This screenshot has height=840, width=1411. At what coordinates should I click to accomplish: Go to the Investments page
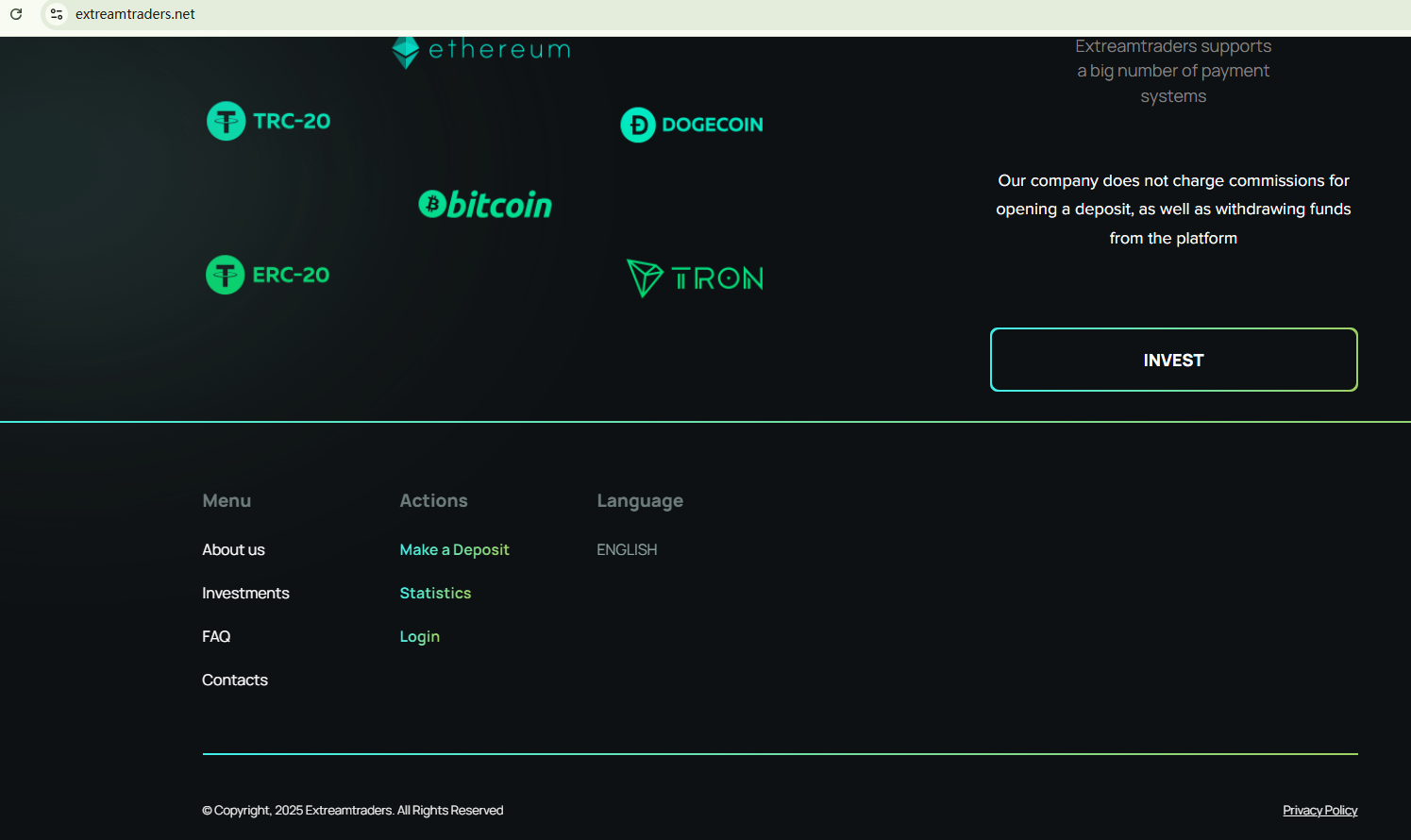click(x=245, y=593)
